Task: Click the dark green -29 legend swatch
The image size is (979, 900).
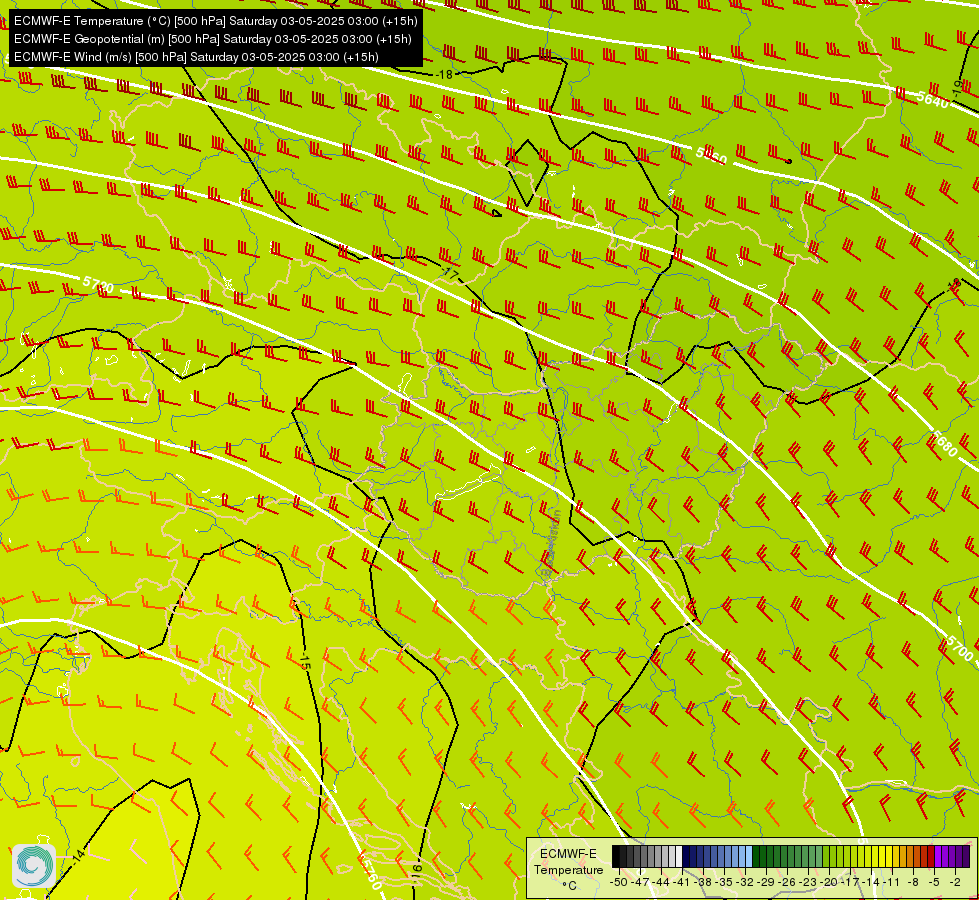Action: [763, 856]
